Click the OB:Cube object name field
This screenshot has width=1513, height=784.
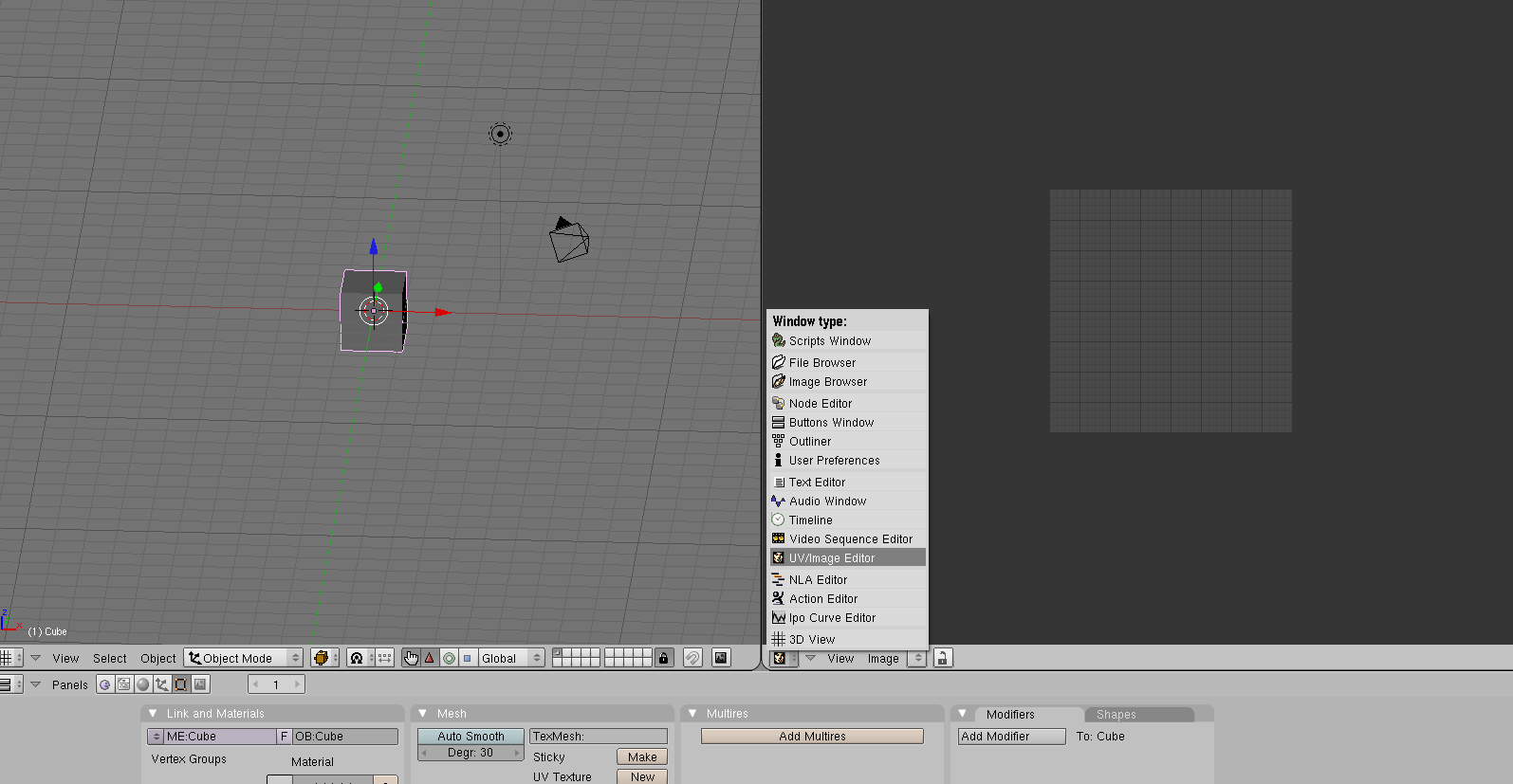(345, 737)
